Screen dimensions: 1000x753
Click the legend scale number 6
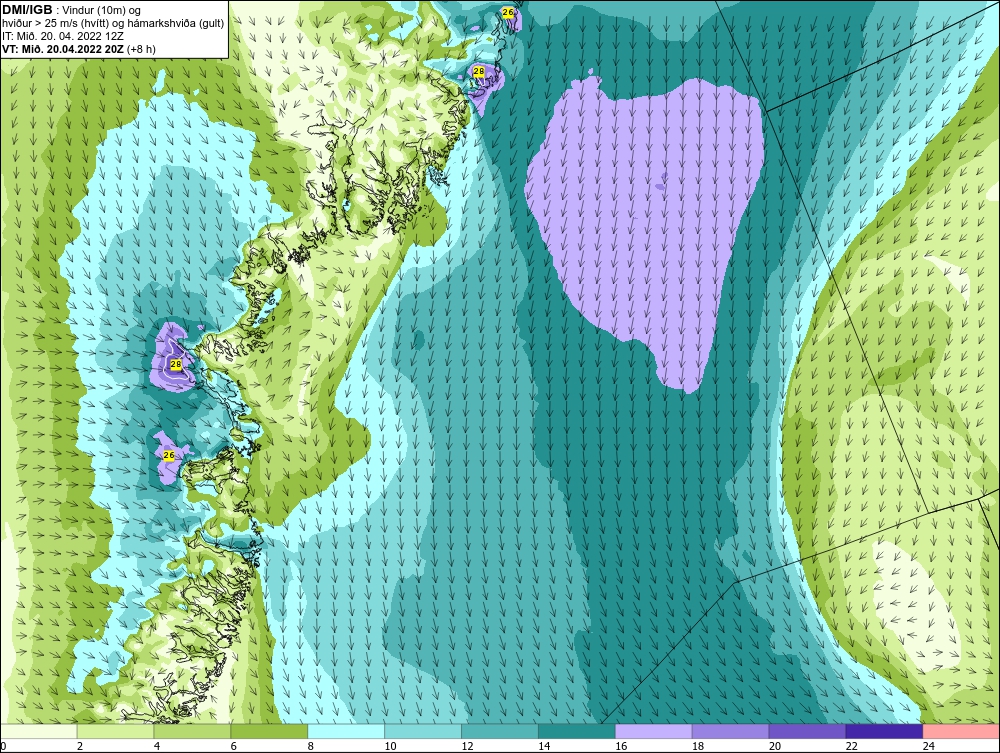coord(233,746)
